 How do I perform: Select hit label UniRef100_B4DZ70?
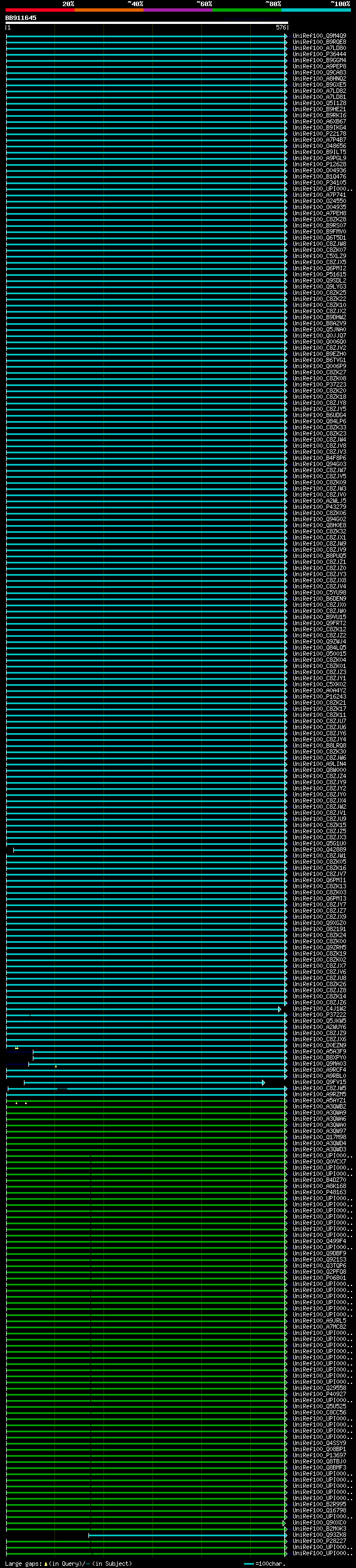tap(319, 1180)
